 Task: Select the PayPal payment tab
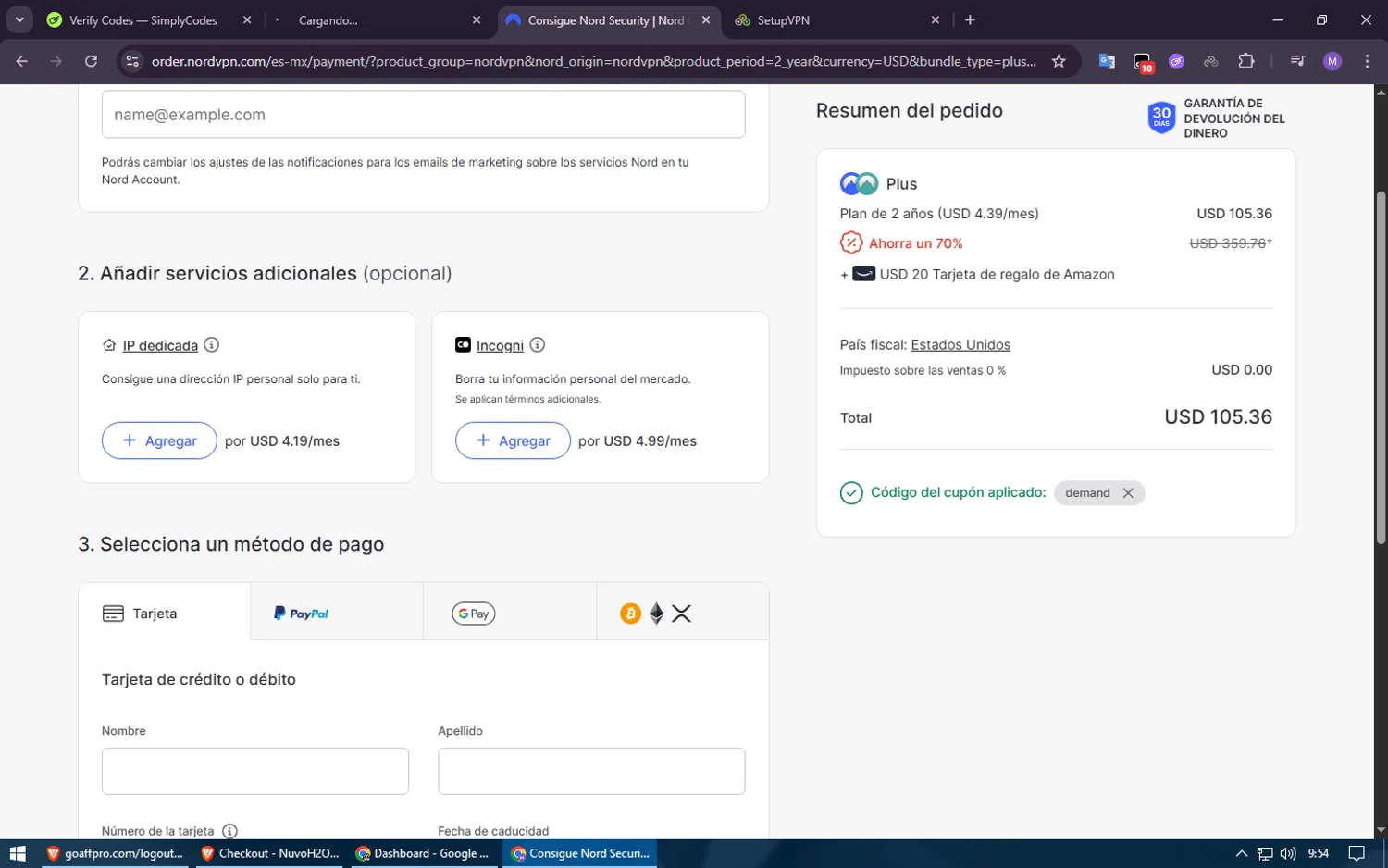(337, 612)
